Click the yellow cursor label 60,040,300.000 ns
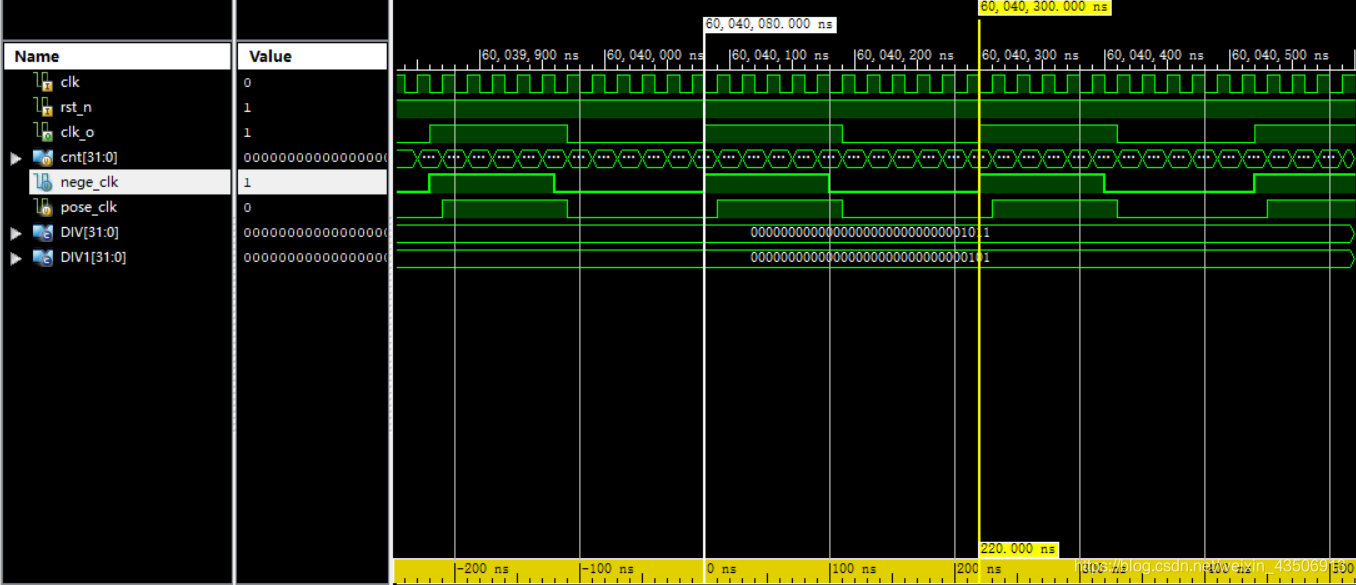The image size is (1356, 585). [1044, 7]
